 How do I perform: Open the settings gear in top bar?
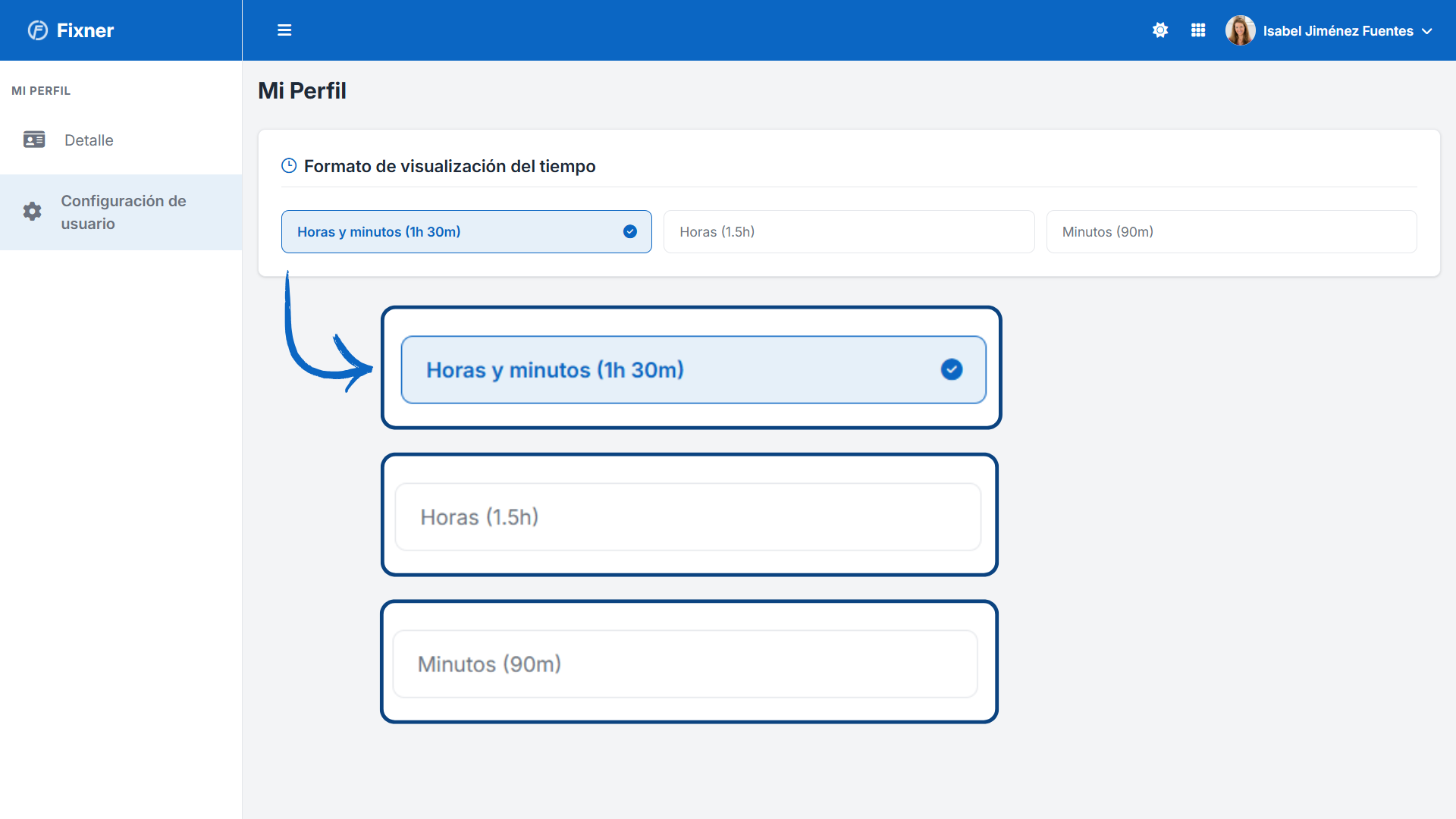click(1160, 30)
